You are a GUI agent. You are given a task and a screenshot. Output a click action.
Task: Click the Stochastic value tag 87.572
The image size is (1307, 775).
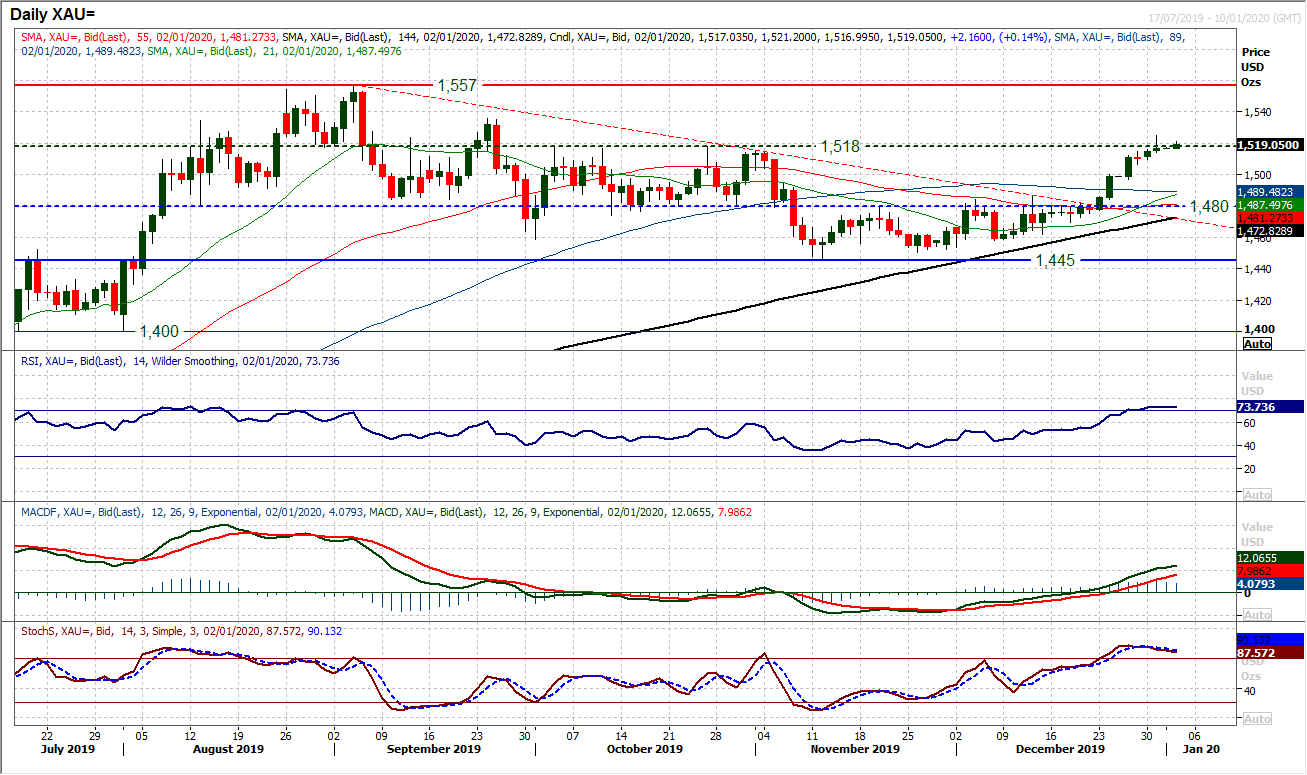1268,651
